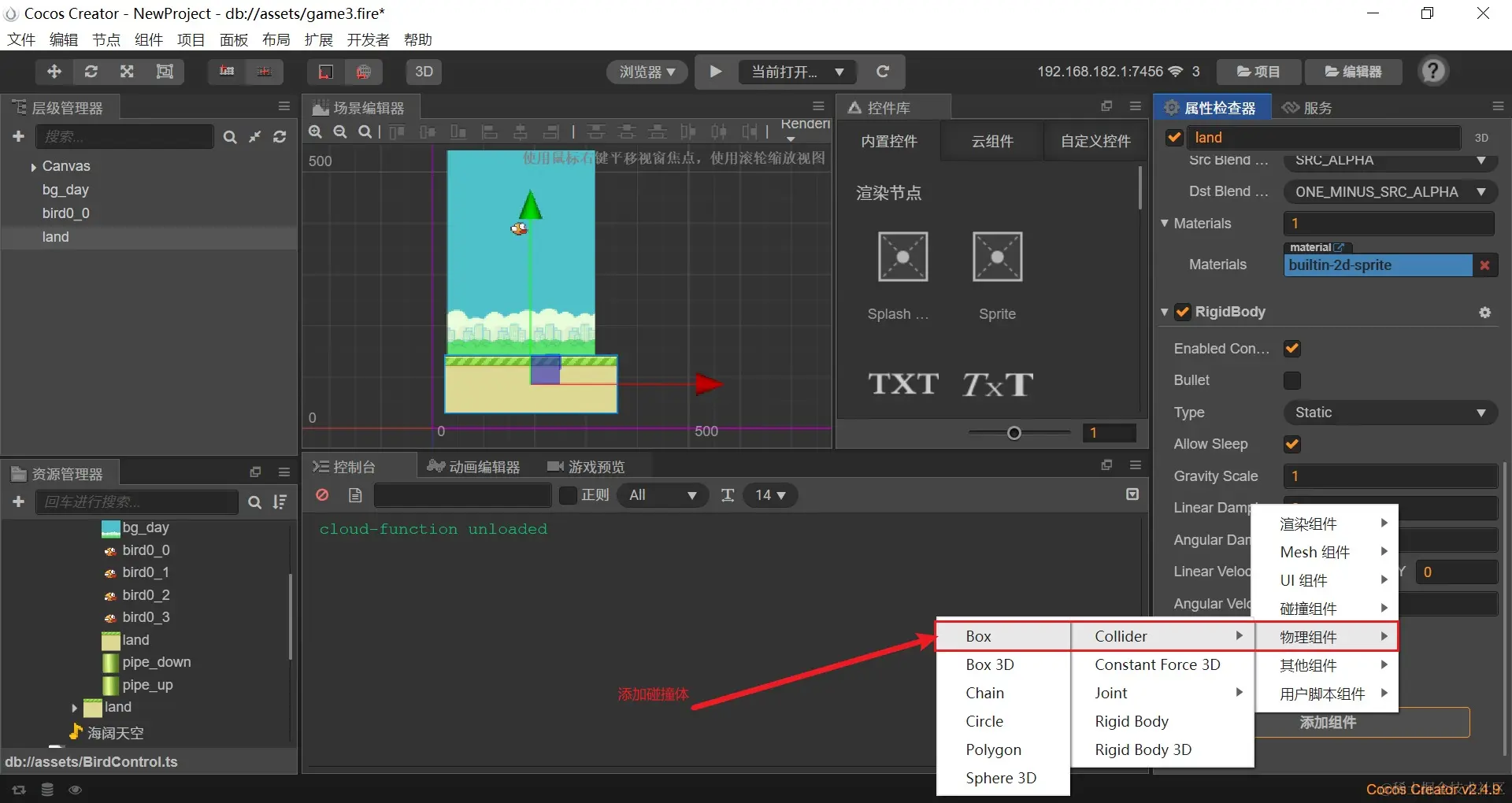Open the current scene preview dropdown
This screenshot has height=803, width=1512.
798,72
